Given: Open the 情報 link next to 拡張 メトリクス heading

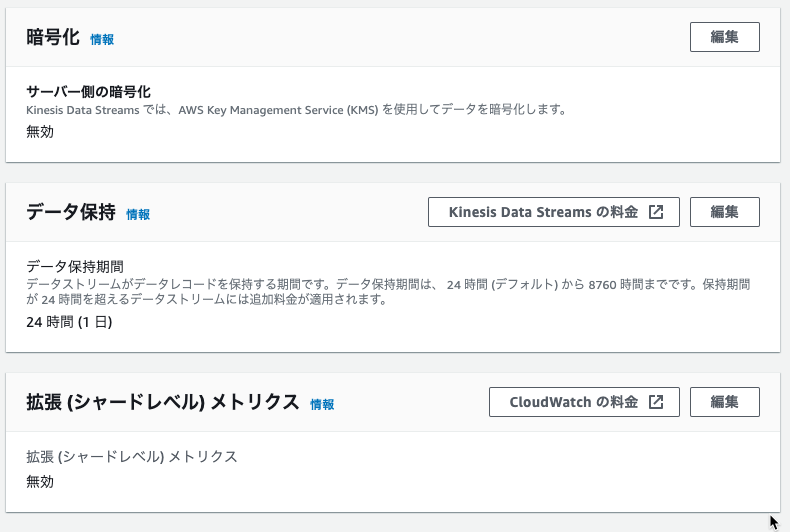Looking at the screenshot, I should click(x=322, y=405).
